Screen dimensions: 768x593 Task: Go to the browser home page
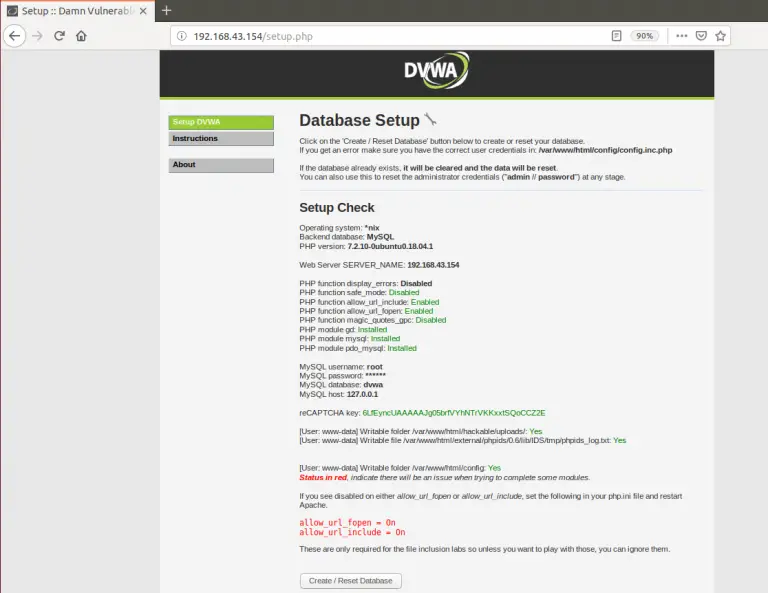81,35
